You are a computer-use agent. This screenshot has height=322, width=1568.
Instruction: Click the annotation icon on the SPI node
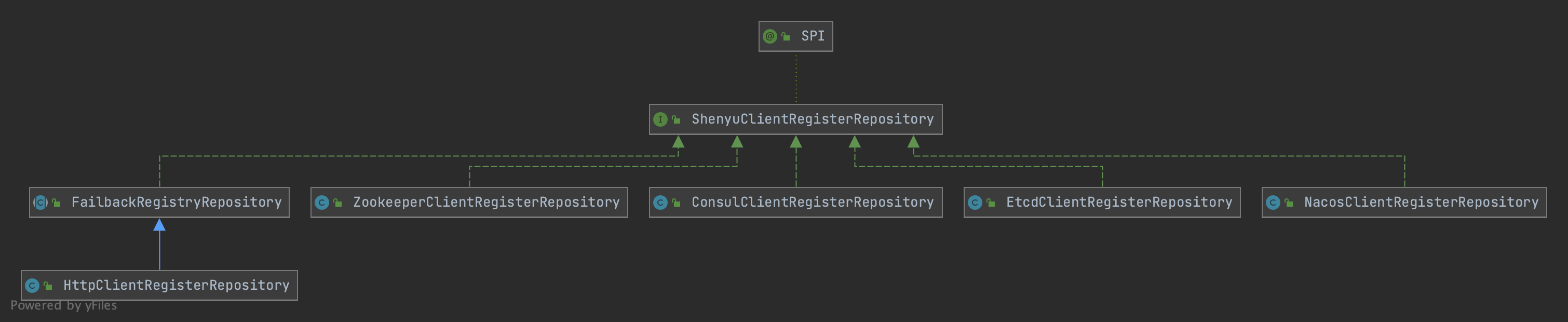pos(769,36)
